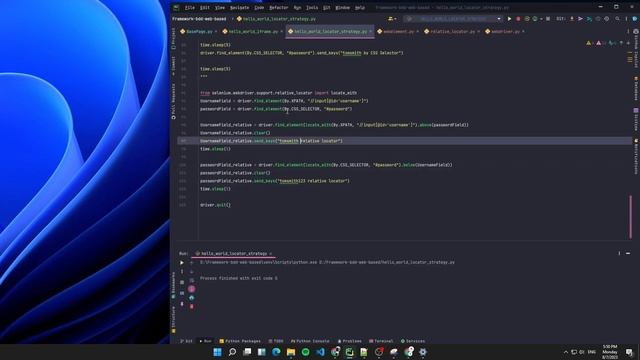Open the Terminal tool window
The height and width of the screenshot is (360, 640).
tap(381, 341)
